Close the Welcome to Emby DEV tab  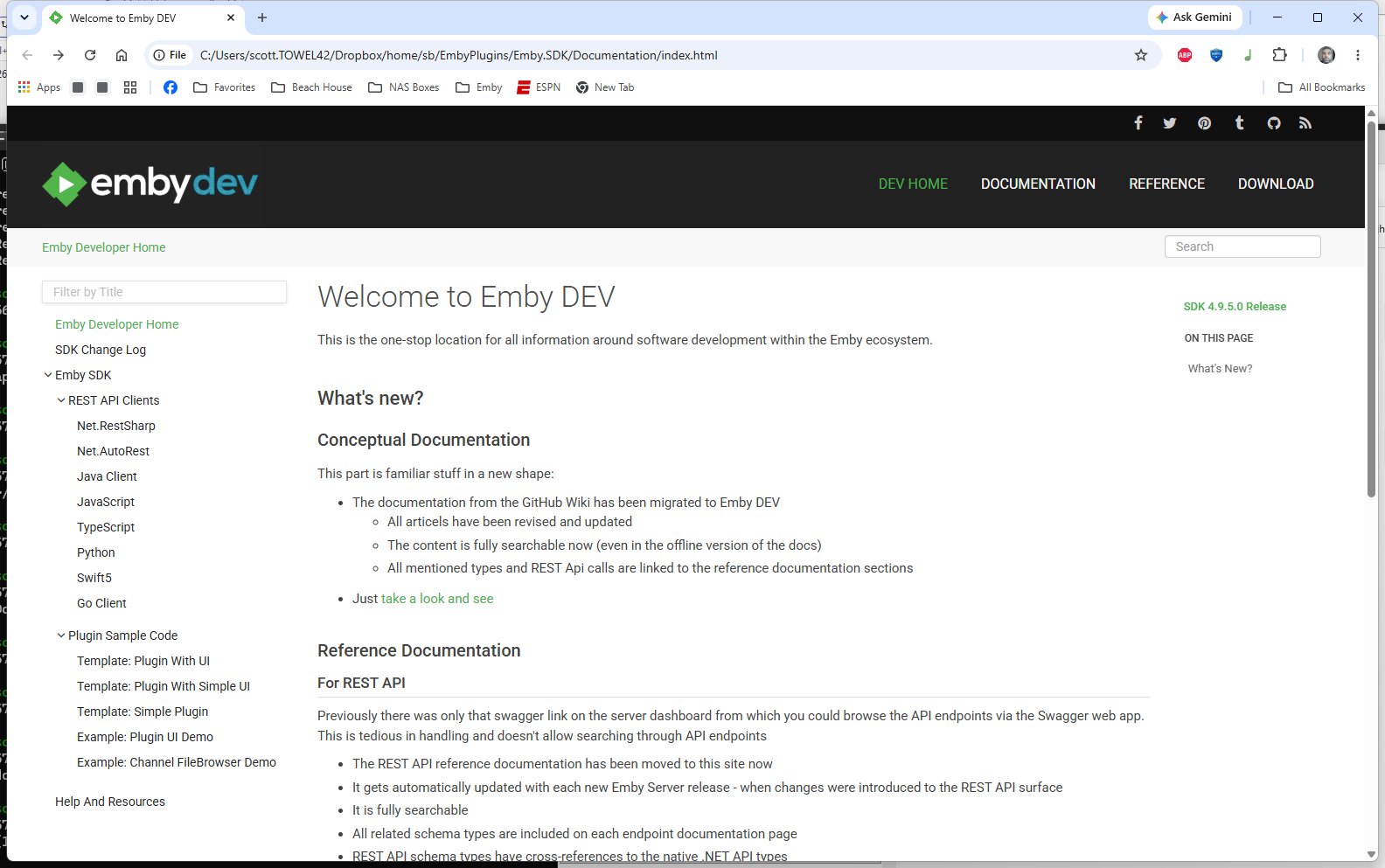click(x=231, y=17)
